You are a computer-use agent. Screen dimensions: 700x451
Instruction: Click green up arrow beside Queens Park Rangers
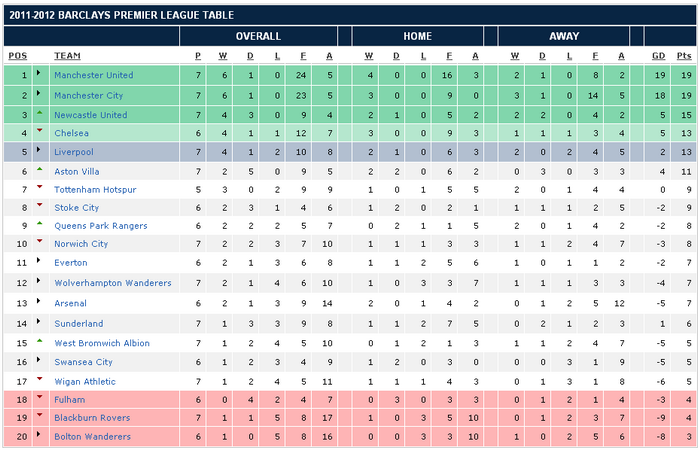pos(39,226)
